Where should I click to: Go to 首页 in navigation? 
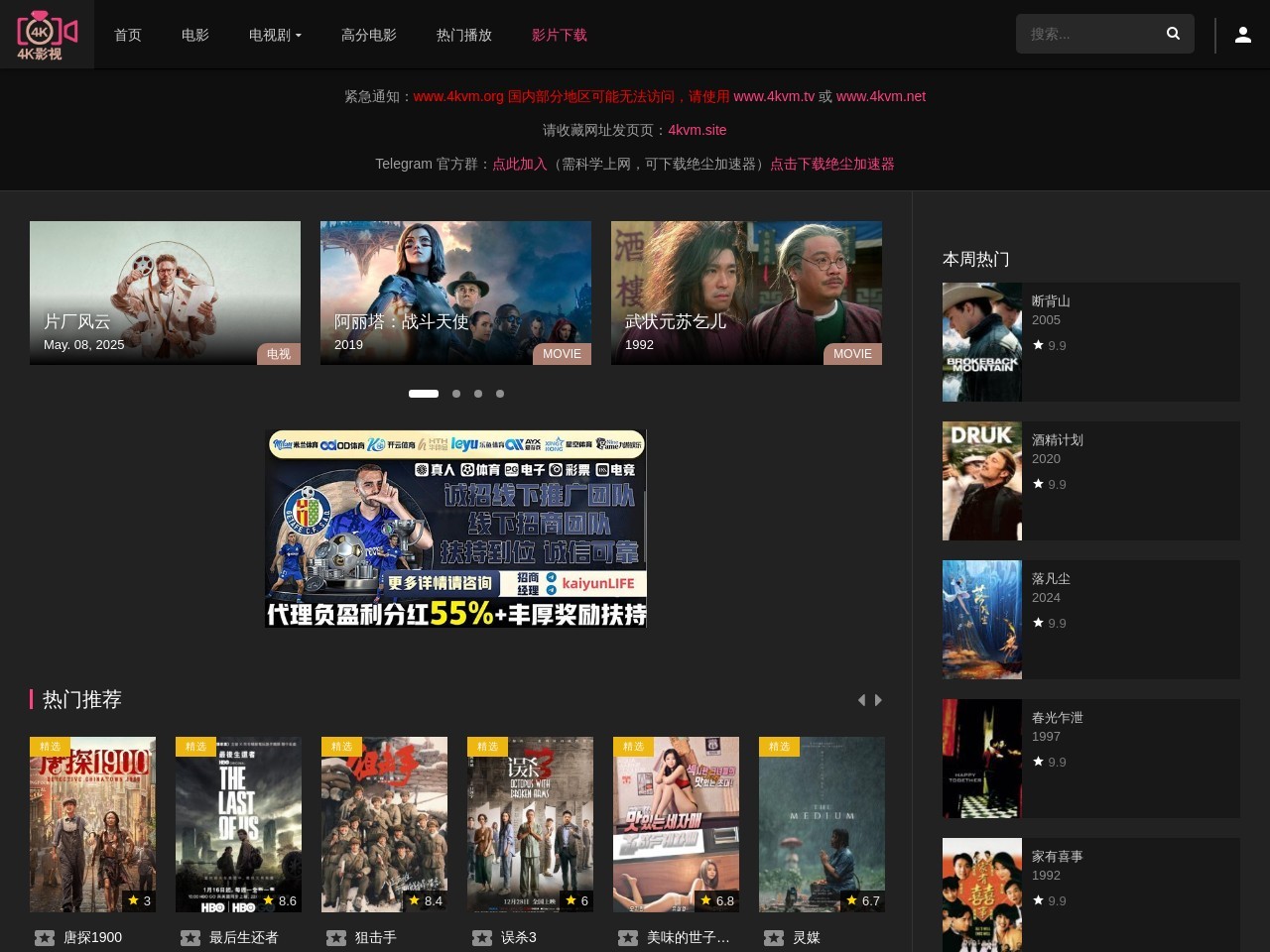128,35
